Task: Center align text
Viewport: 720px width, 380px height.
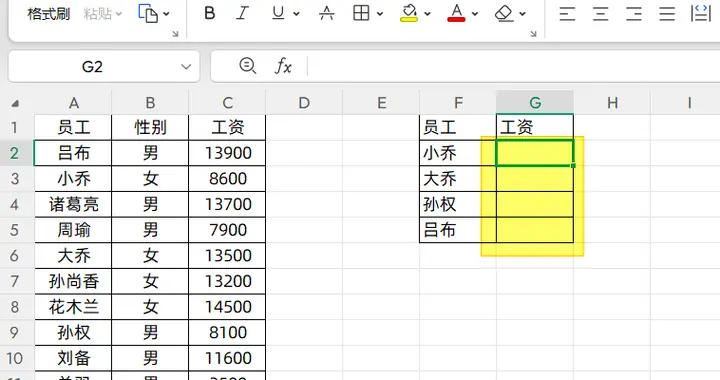Action: click(601, 14)
